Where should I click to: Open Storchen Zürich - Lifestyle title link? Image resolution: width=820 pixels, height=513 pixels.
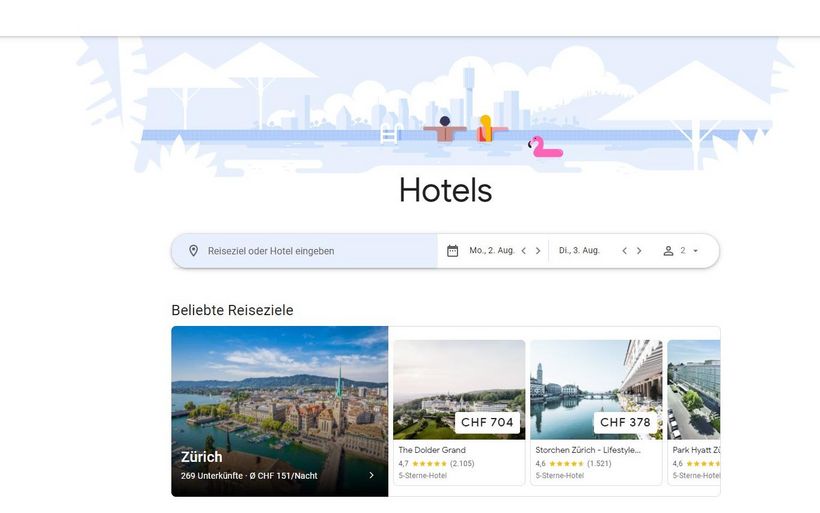click(x=588, y=450)
